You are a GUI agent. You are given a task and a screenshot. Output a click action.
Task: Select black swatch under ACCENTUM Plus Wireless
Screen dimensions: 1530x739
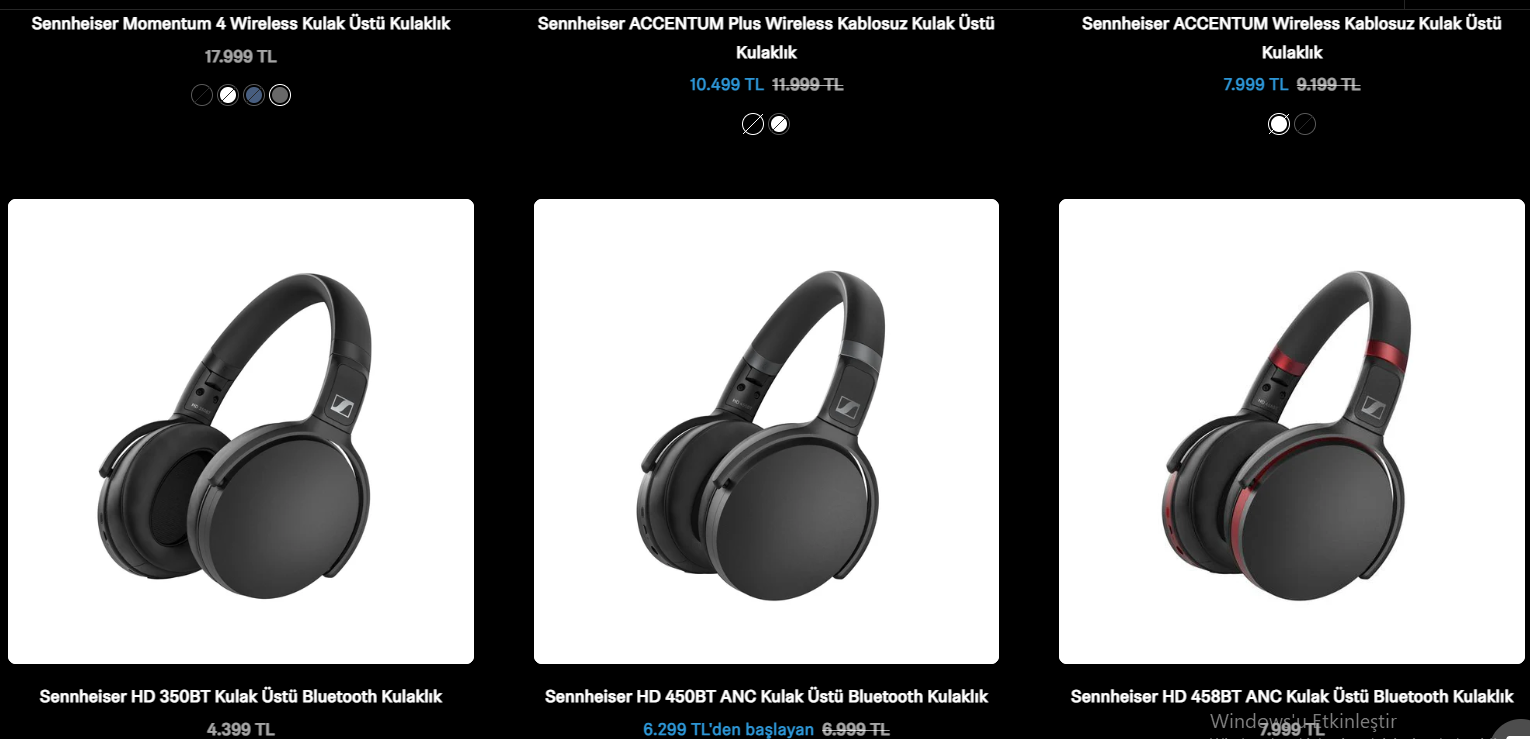(x=753, y=124)
